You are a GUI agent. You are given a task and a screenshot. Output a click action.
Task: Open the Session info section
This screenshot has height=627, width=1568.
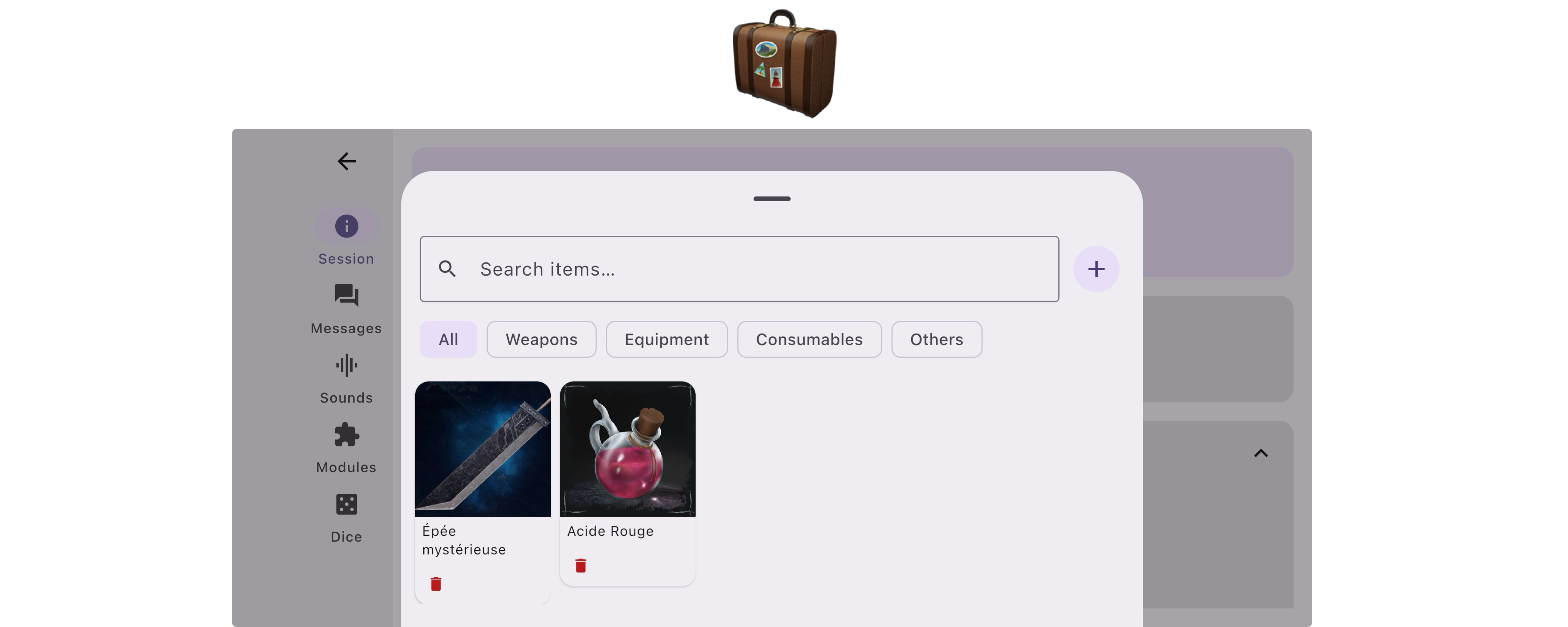pos(346,237)
